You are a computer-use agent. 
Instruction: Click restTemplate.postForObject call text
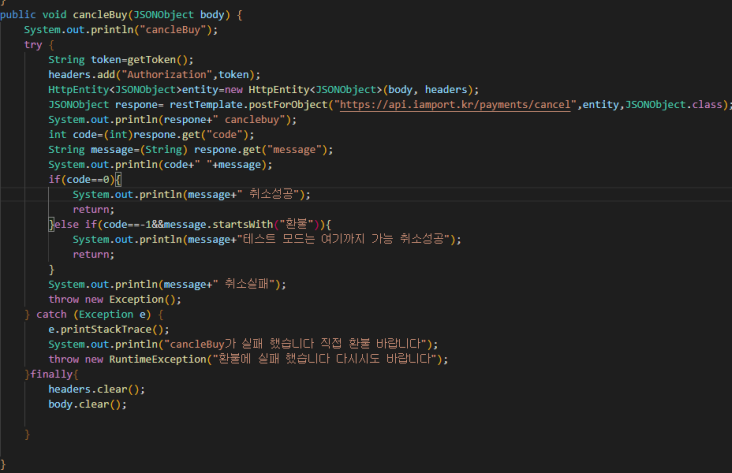[248, 105]
